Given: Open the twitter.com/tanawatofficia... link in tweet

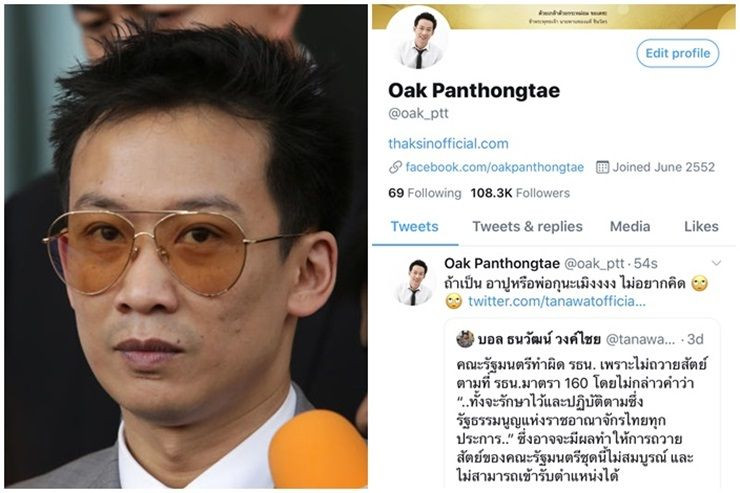Looking at the screenshot, I should click(557, 301).
